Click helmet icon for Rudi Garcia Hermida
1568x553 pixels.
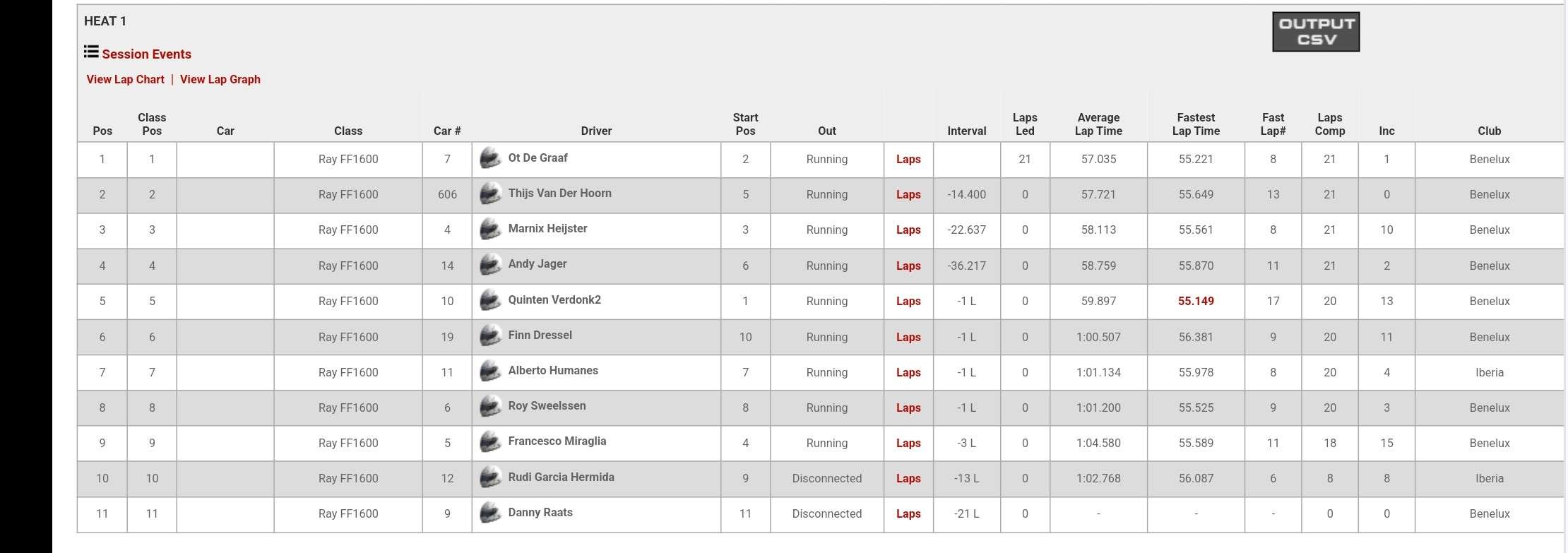tap(490, 477)
